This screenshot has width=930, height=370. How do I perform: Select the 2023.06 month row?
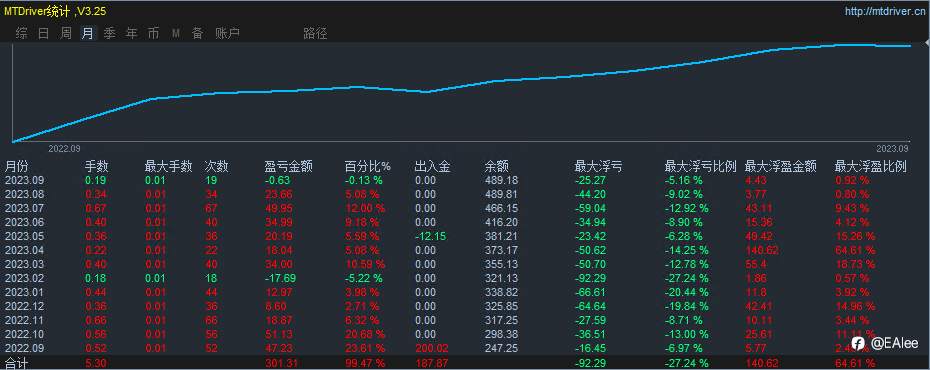click(x=465, y=222)
